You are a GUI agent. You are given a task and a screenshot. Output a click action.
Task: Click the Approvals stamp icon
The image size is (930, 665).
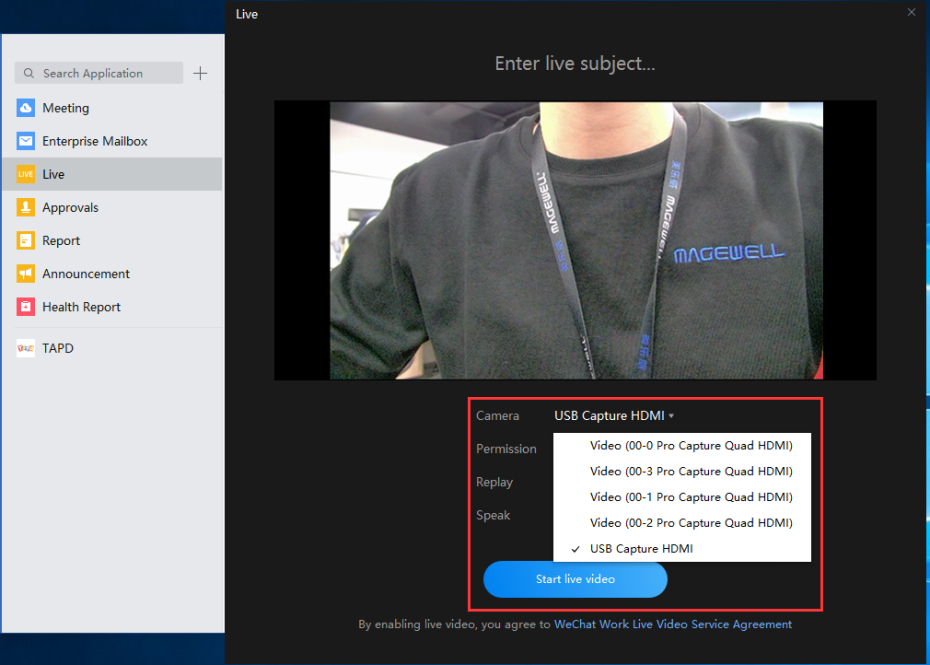pyautogui.click(x=26, y=208)
